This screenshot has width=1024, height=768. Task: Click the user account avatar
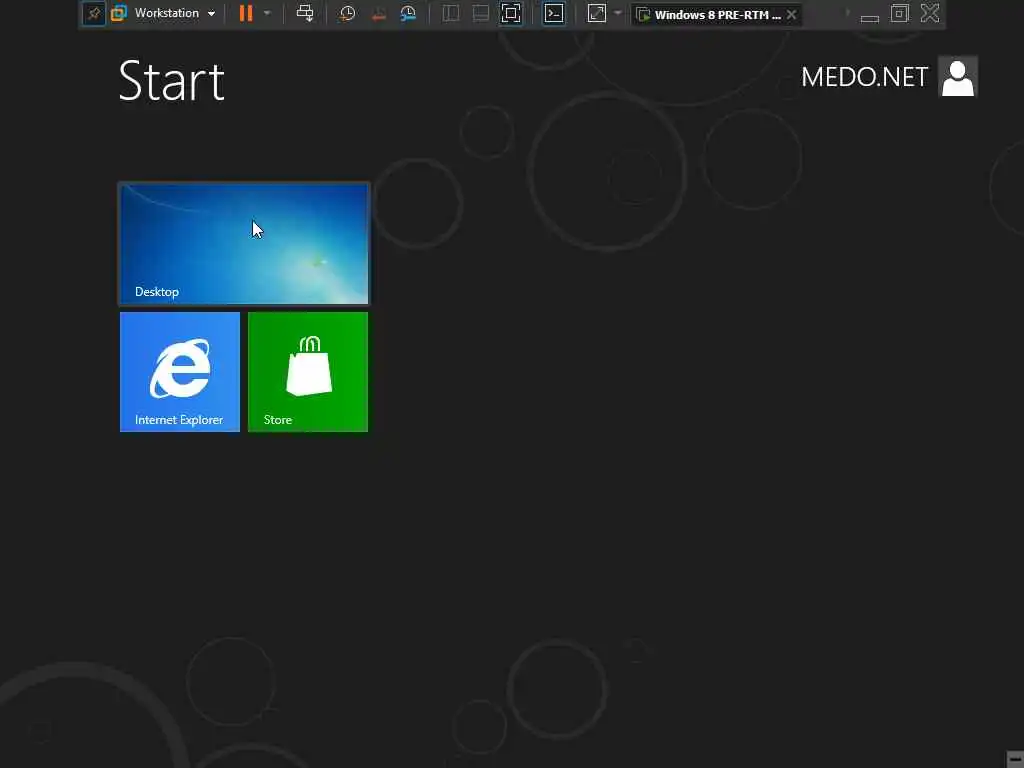pyautogui.click(x=958, y=76)
